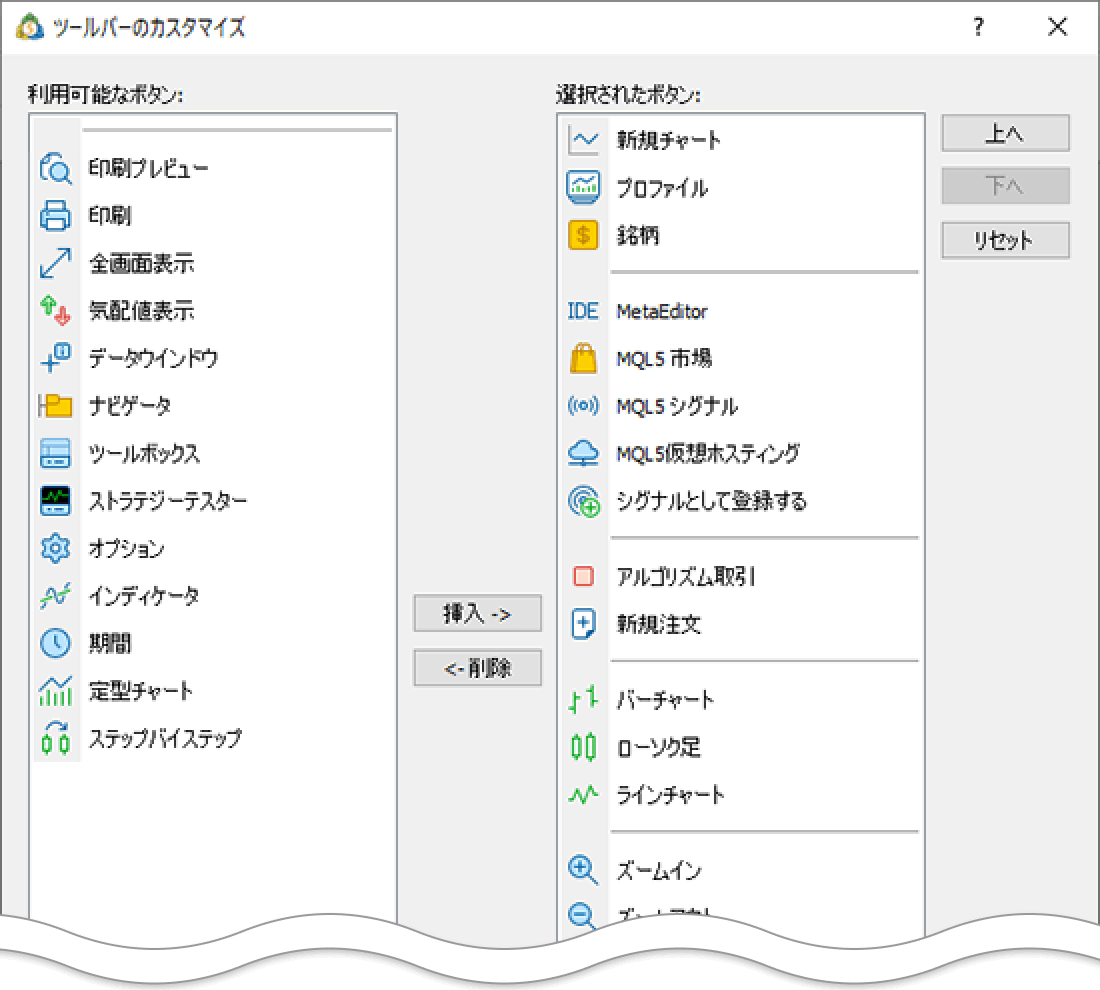The image size is (1100, 990).
Task: Click the 印刷 printer icon
Action: click(x=55, y=215)
